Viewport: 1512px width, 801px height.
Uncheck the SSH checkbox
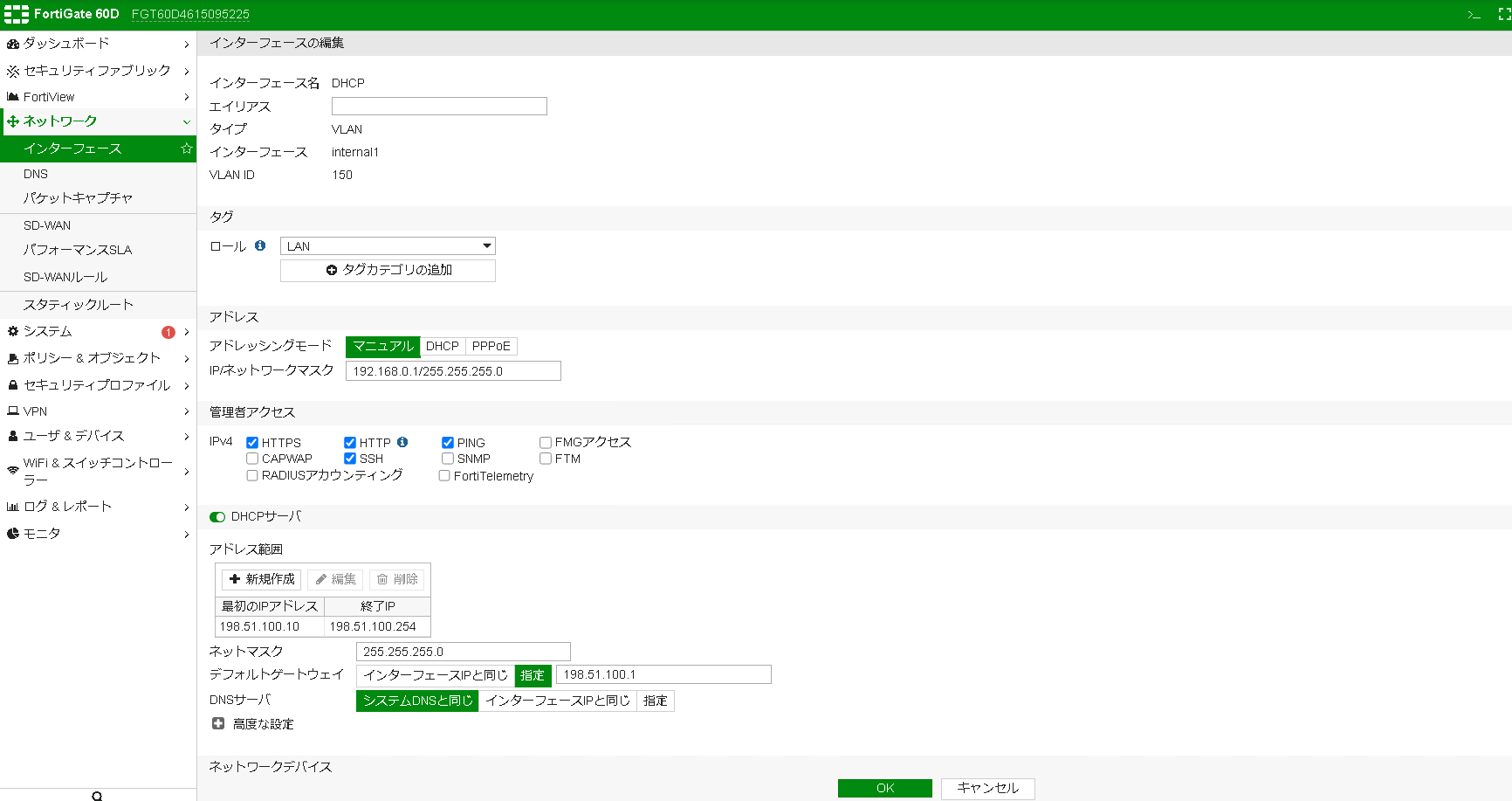pos(349,459)
